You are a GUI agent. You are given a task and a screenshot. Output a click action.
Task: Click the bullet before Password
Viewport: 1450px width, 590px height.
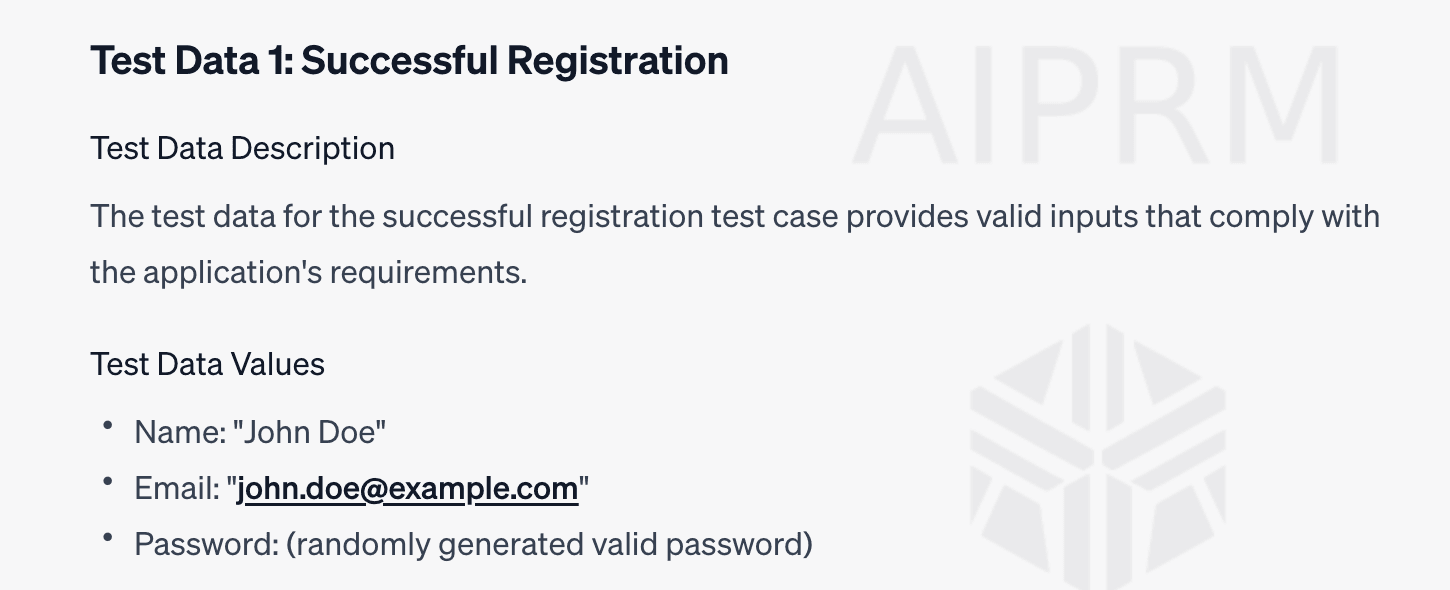click(107, 538)
